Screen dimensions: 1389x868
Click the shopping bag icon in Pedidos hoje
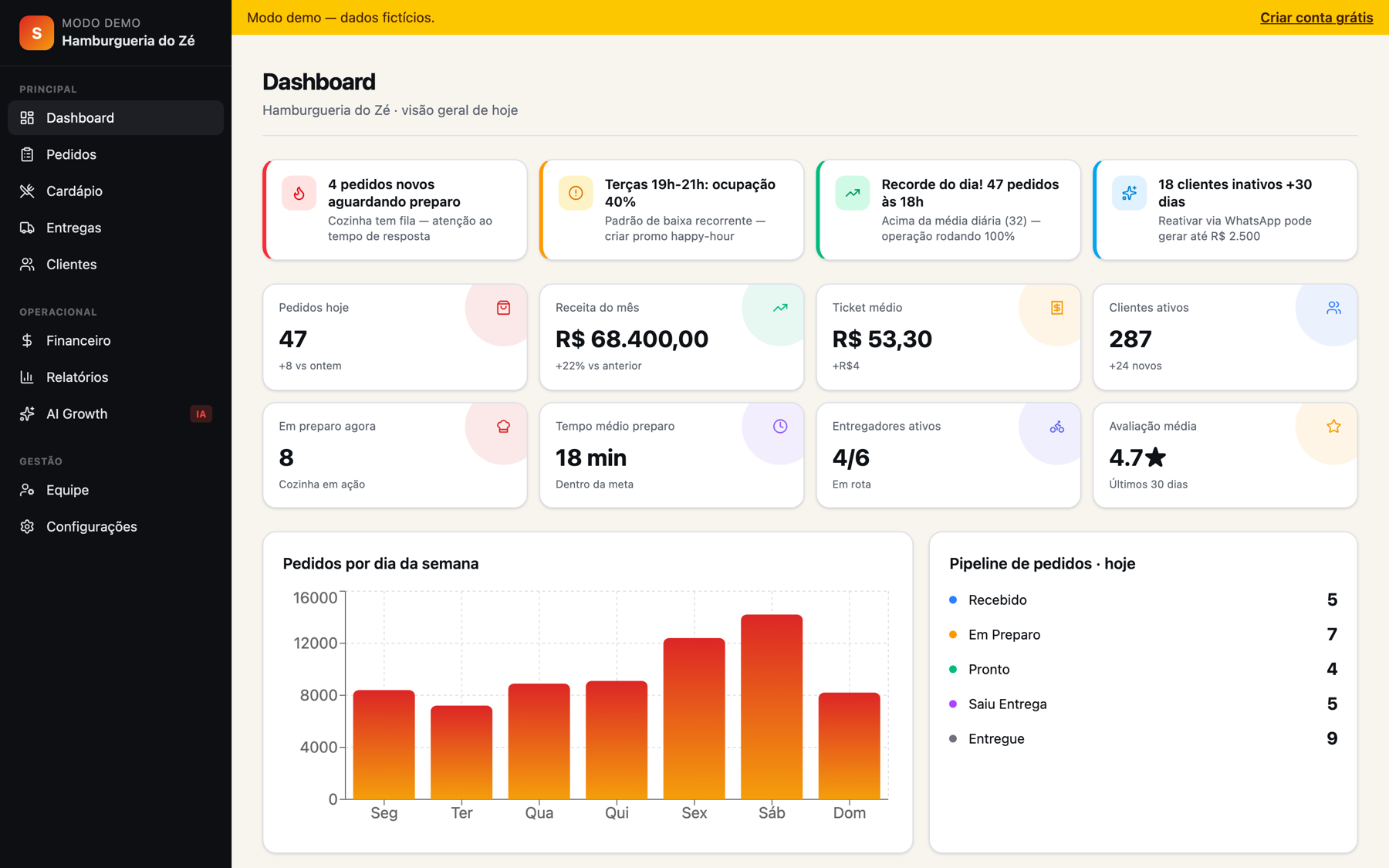503,308
